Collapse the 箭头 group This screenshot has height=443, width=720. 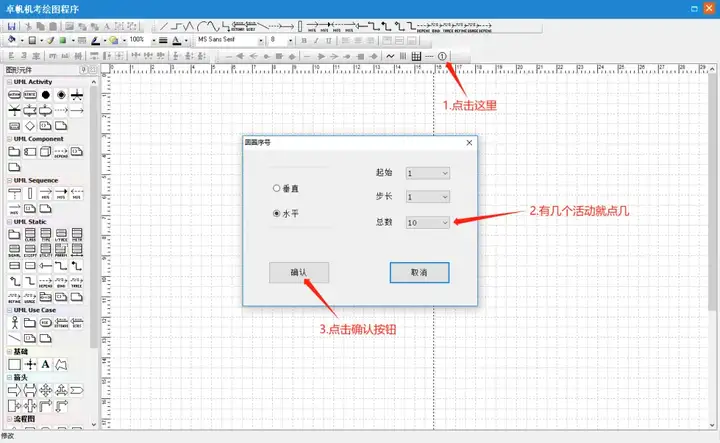(9, 377)
